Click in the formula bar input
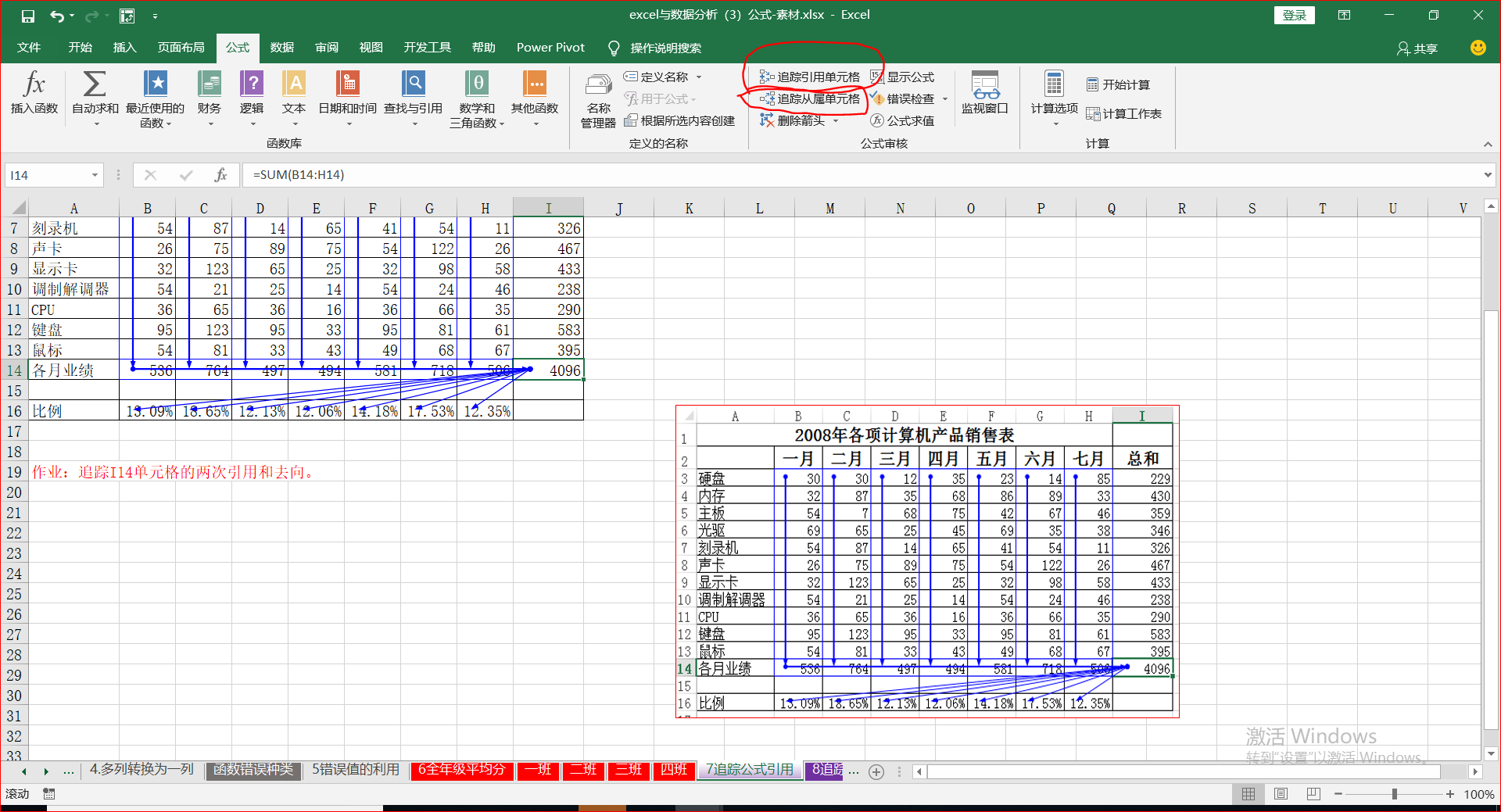The image size is (1501, 812). coord(860,175)
